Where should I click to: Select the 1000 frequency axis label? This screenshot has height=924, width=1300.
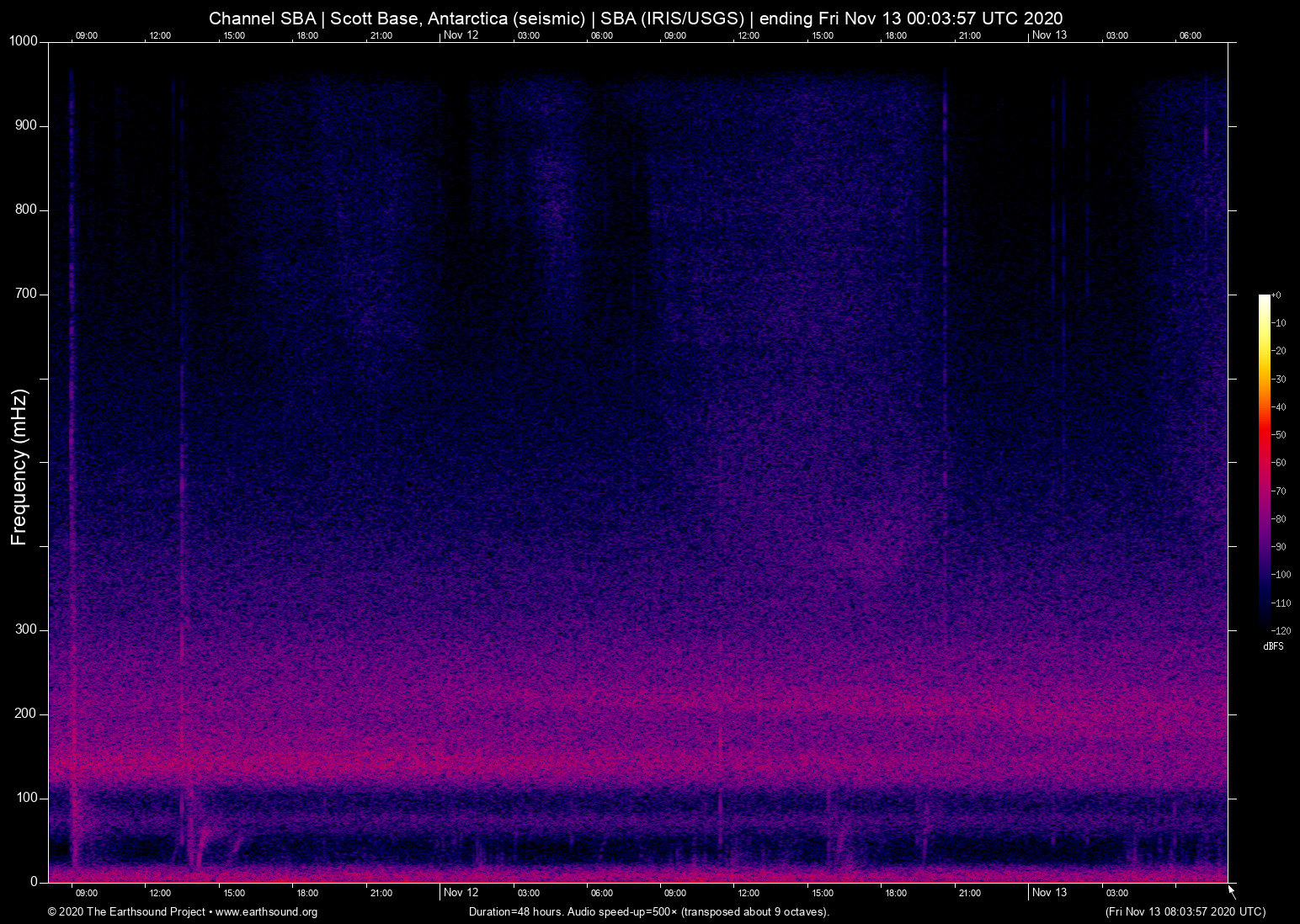(24, 41)
